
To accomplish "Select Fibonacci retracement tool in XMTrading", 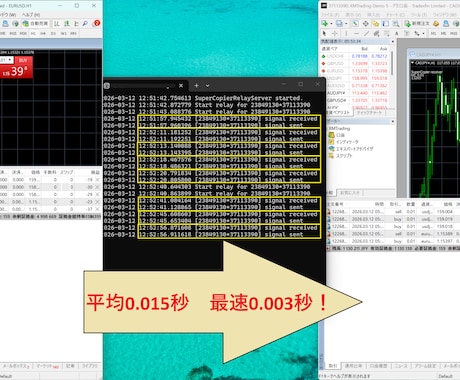I will 386,33.
